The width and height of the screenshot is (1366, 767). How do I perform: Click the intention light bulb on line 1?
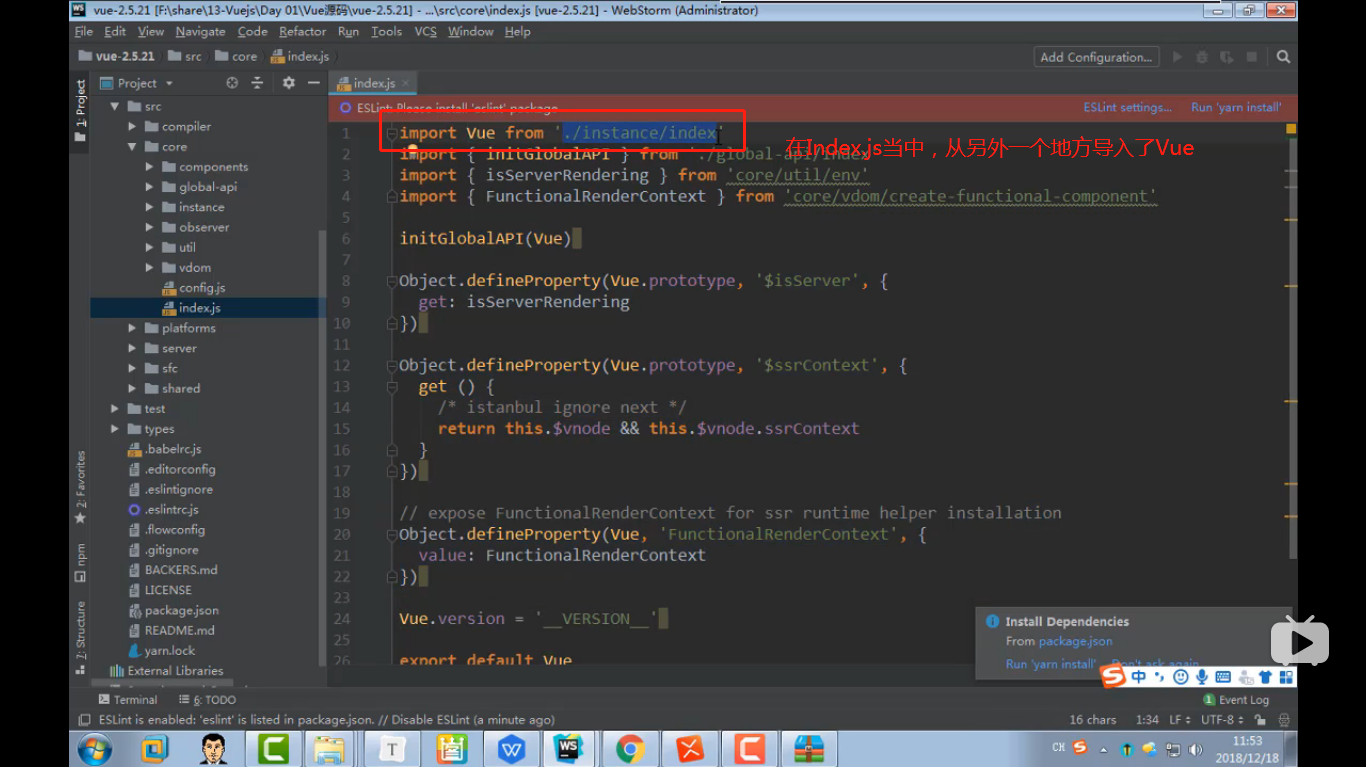pyautogui.click(x=411, y=148)
